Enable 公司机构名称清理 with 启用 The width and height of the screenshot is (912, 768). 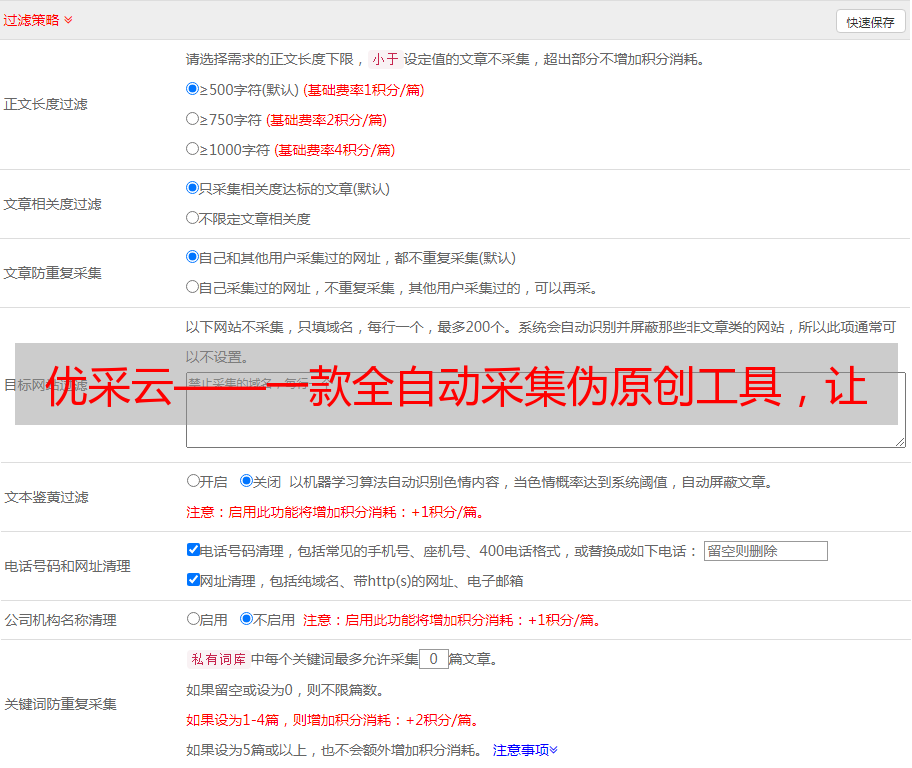[193, 619]
